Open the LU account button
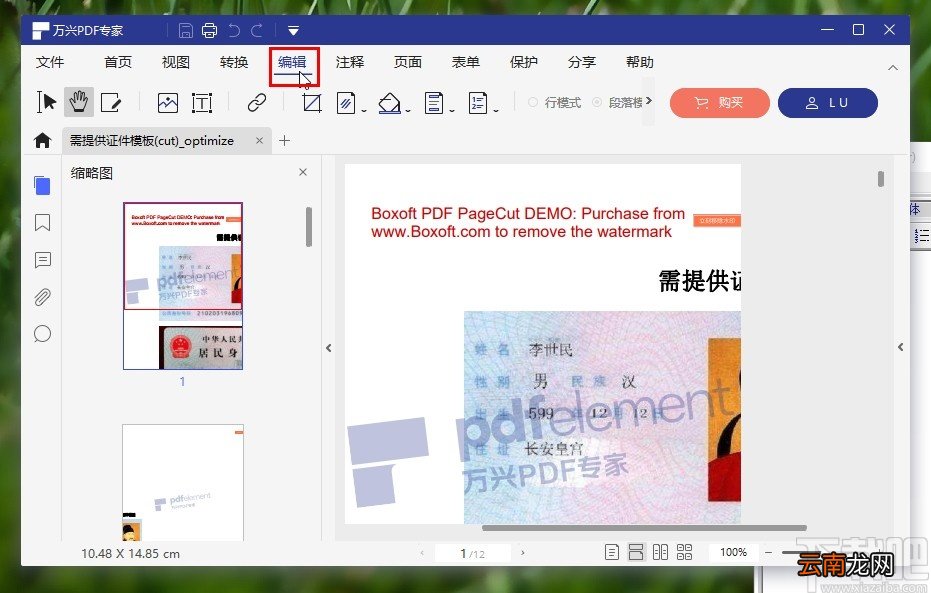 click(828, 103)
